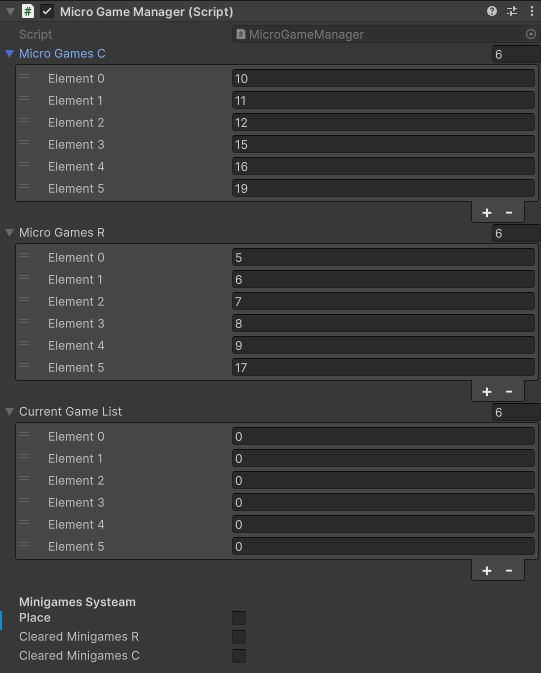This screenshot has height=673, width=541.
Task: Open the component help reference icon
Action: pyautogui.click(x=492, y=11)
